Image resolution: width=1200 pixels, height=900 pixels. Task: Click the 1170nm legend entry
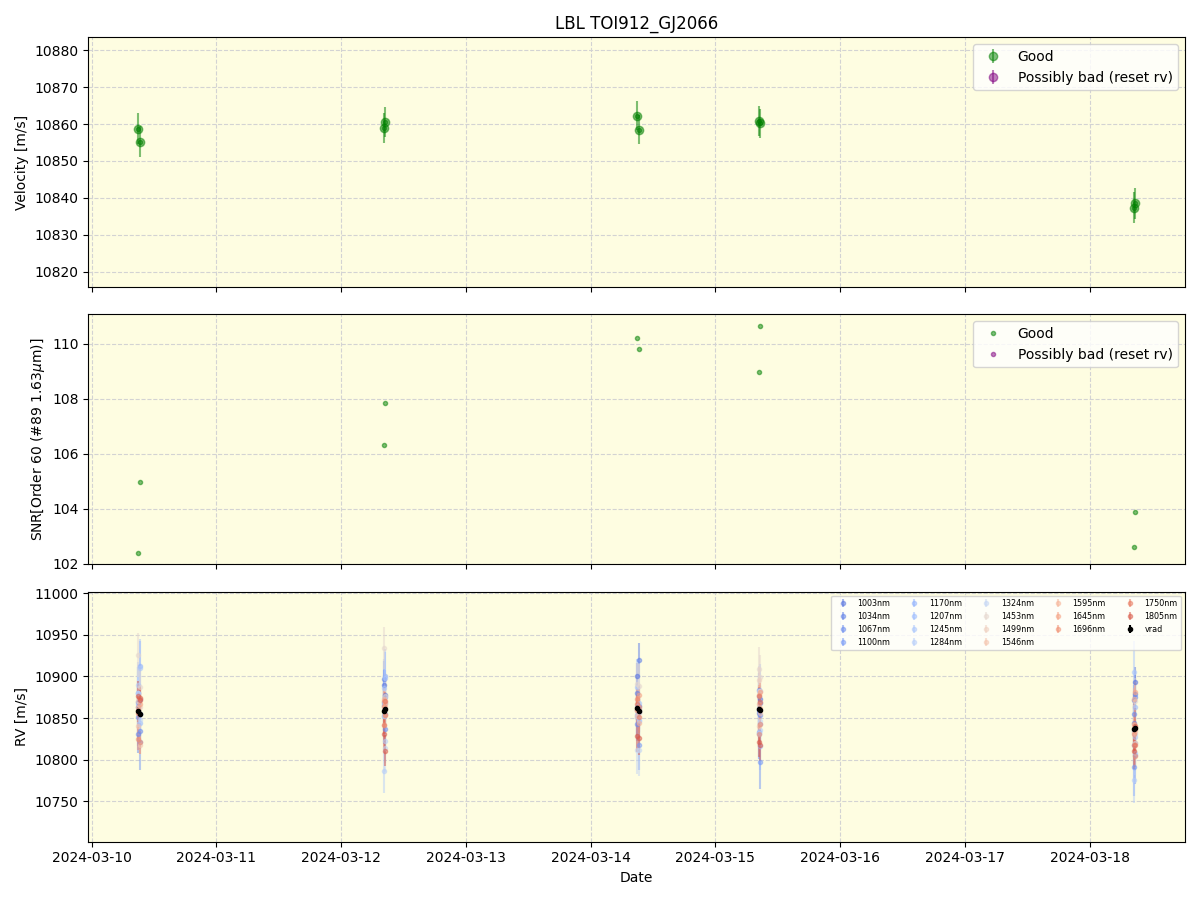[x=937, y=603]
